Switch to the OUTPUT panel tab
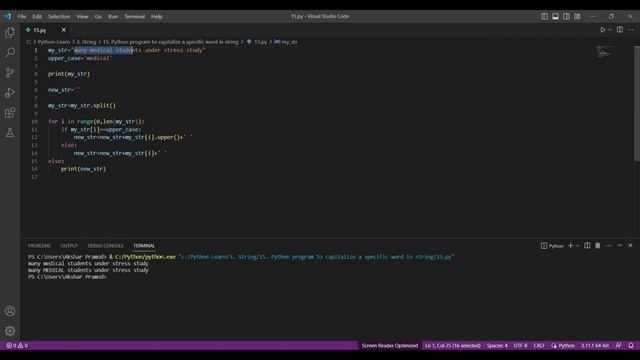640x360 pixels. coord(69,246)
